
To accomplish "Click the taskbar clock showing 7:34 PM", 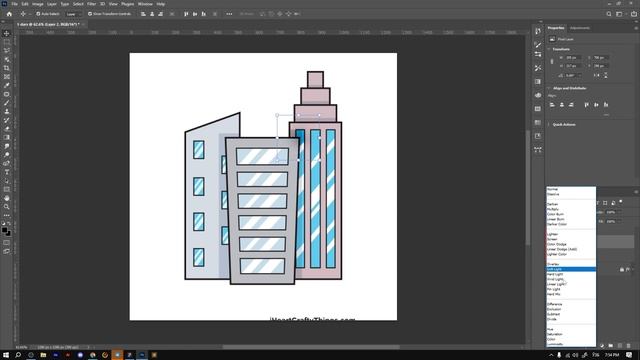I will coord(612,355).
